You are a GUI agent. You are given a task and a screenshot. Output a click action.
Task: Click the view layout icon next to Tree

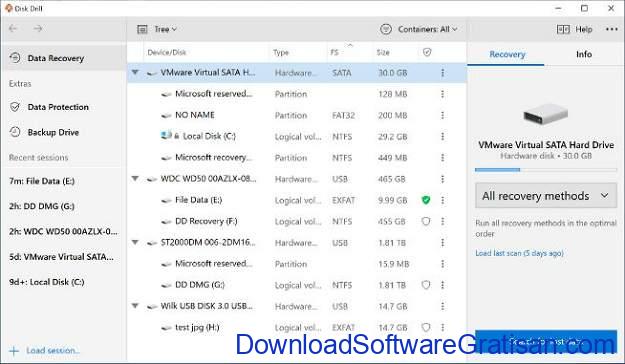[x=142, y=29]
